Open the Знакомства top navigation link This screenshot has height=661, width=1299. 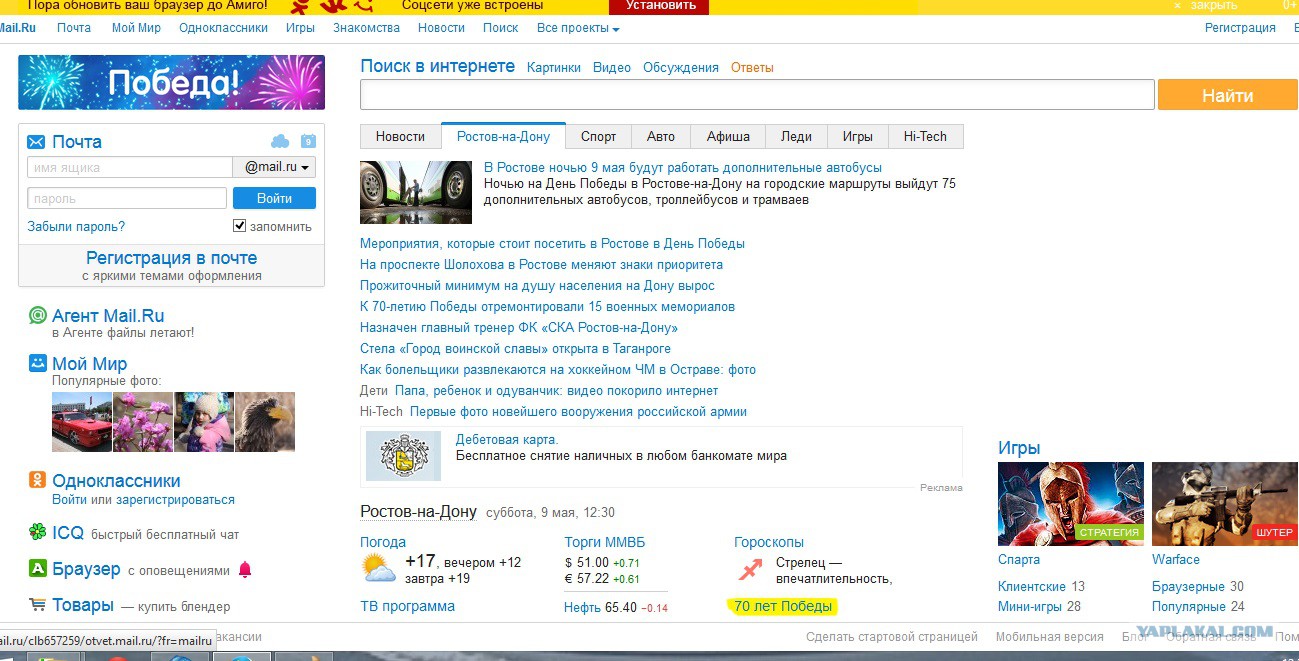pos(367,28)
